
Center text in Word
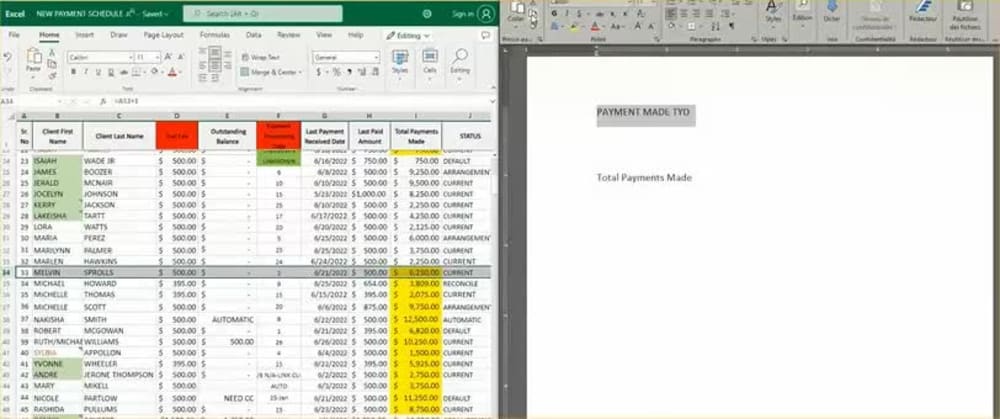[x=684, y=14]
